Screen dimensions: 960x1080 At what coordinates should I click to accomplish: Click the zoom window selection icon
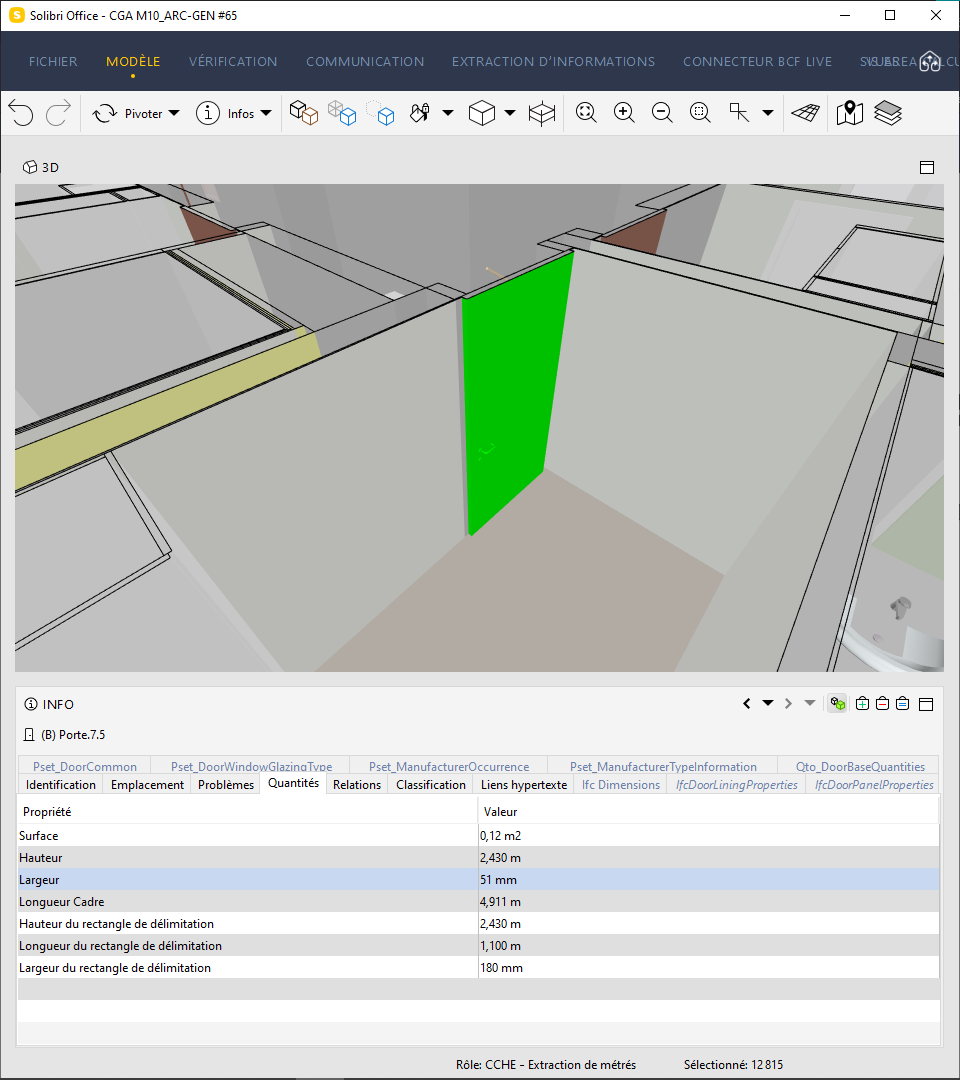pyautogui.click(x=700, y=112)
